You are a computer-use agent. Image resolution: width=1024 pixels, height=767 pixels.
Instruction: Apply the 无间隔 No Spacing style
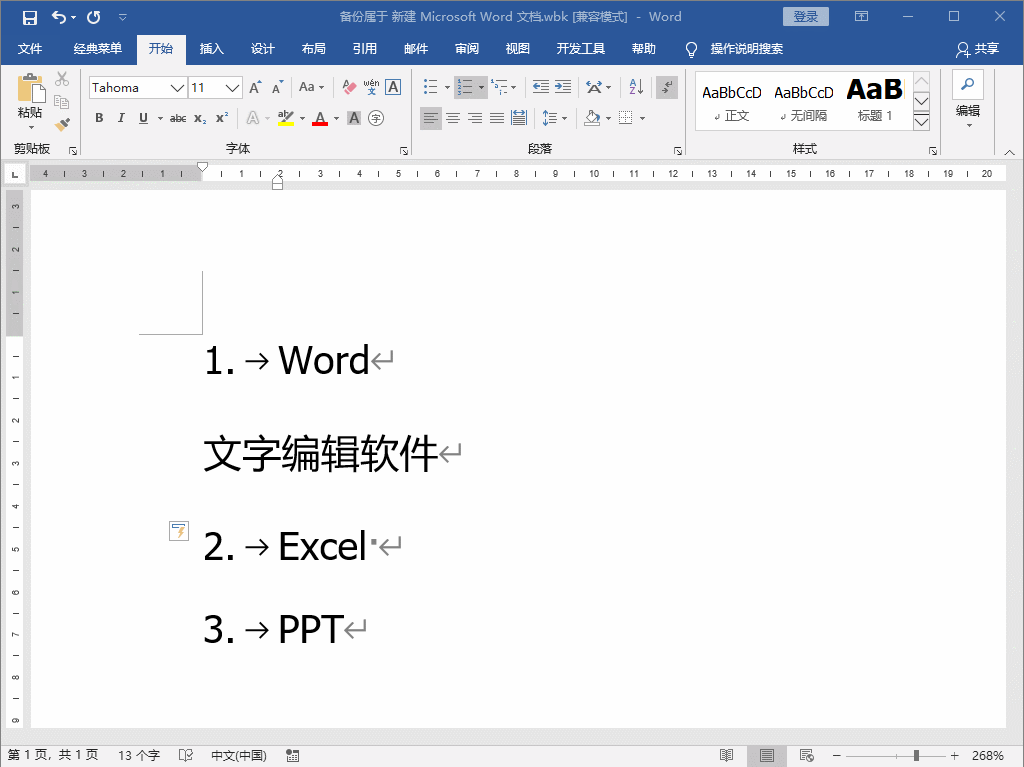click(803, 103)
